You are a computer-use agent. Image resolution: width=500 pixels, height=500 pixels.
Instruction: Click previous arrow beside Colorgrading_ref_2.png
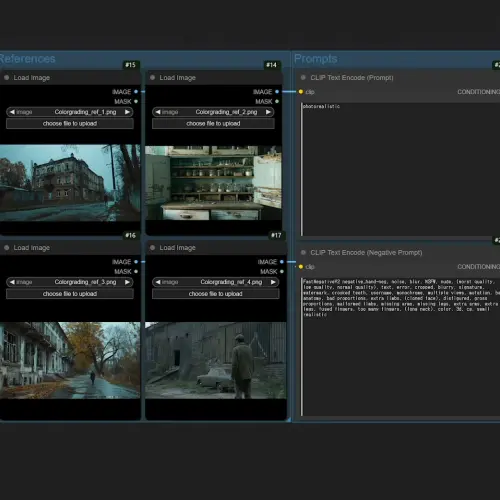tap(158, 112)
